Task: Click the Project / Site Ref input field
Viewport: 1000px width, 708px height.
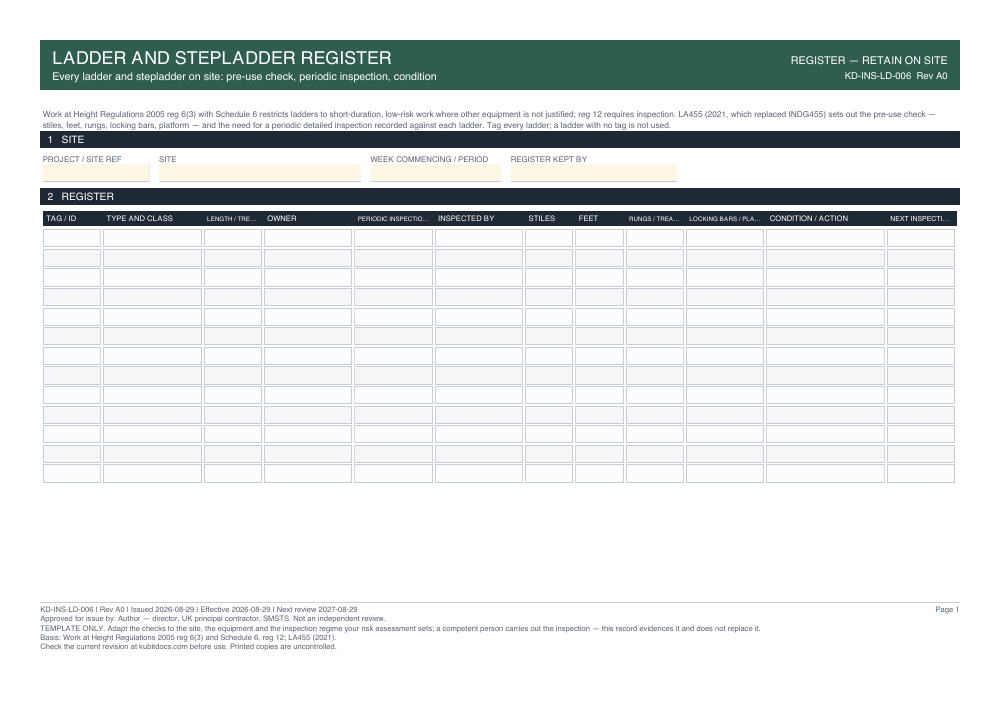Action: coord(96,173)
